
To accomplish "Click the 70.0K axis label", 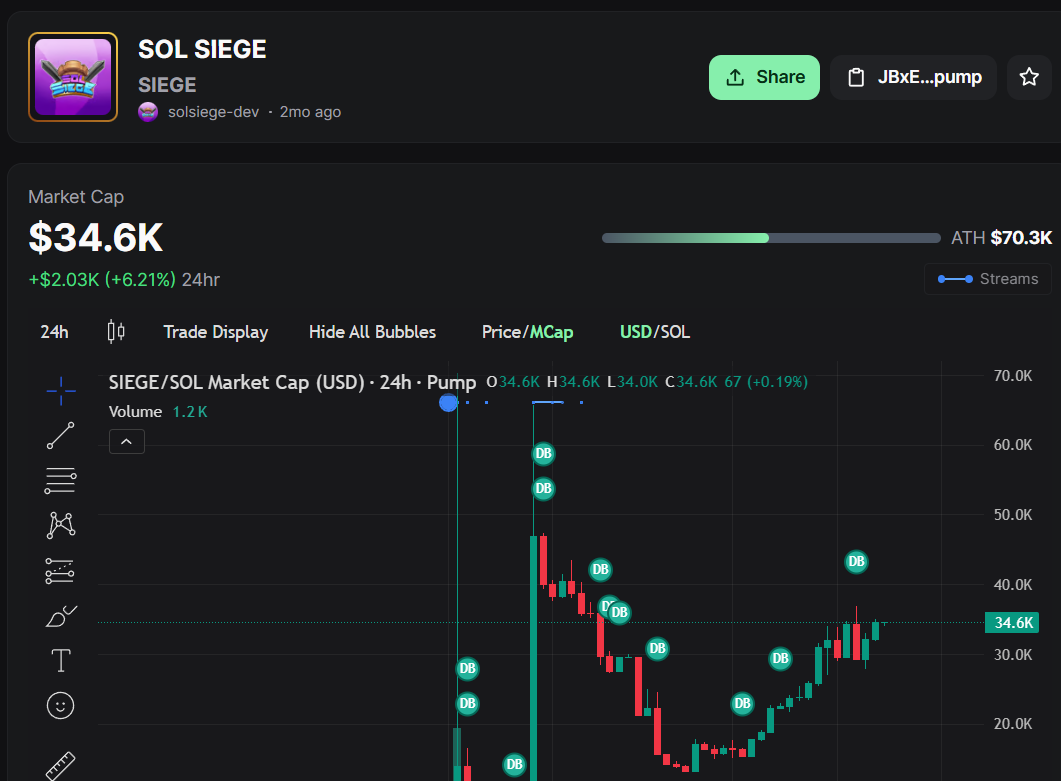I will coord(1012,376).
